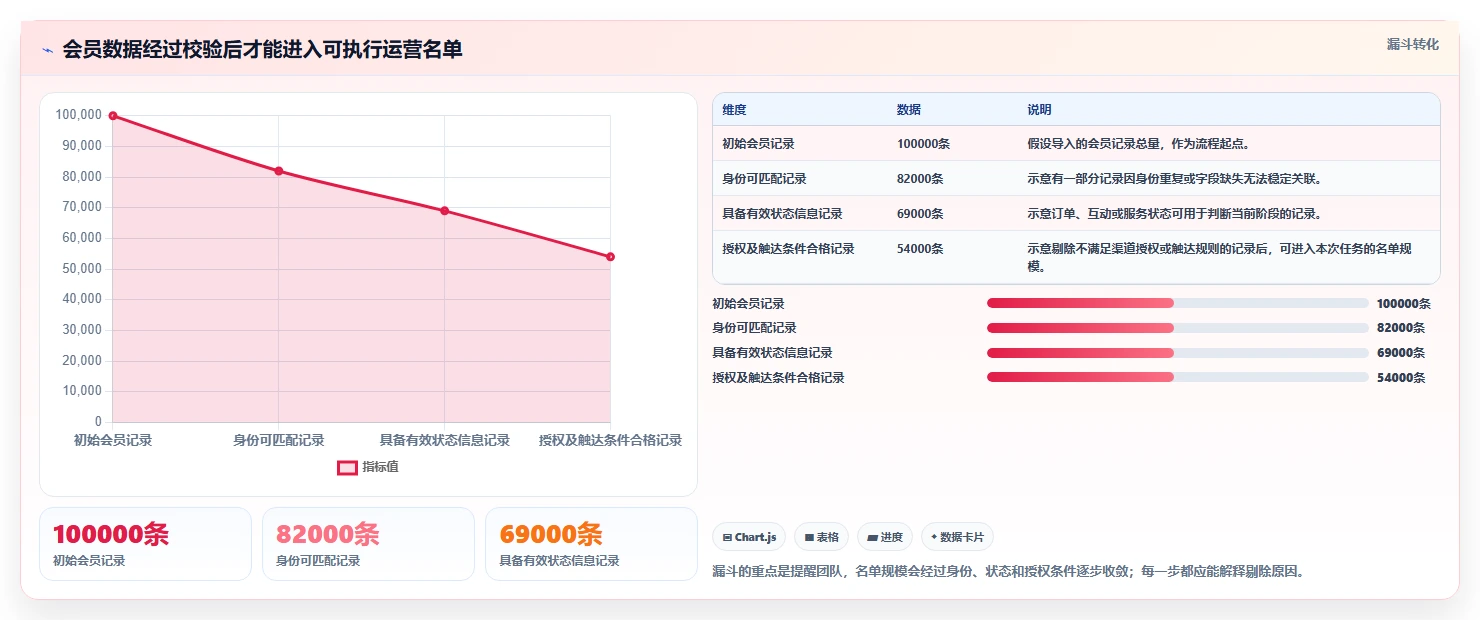Open the 82000条 身份可匹配记录 data card

click(x=368, y=544)
